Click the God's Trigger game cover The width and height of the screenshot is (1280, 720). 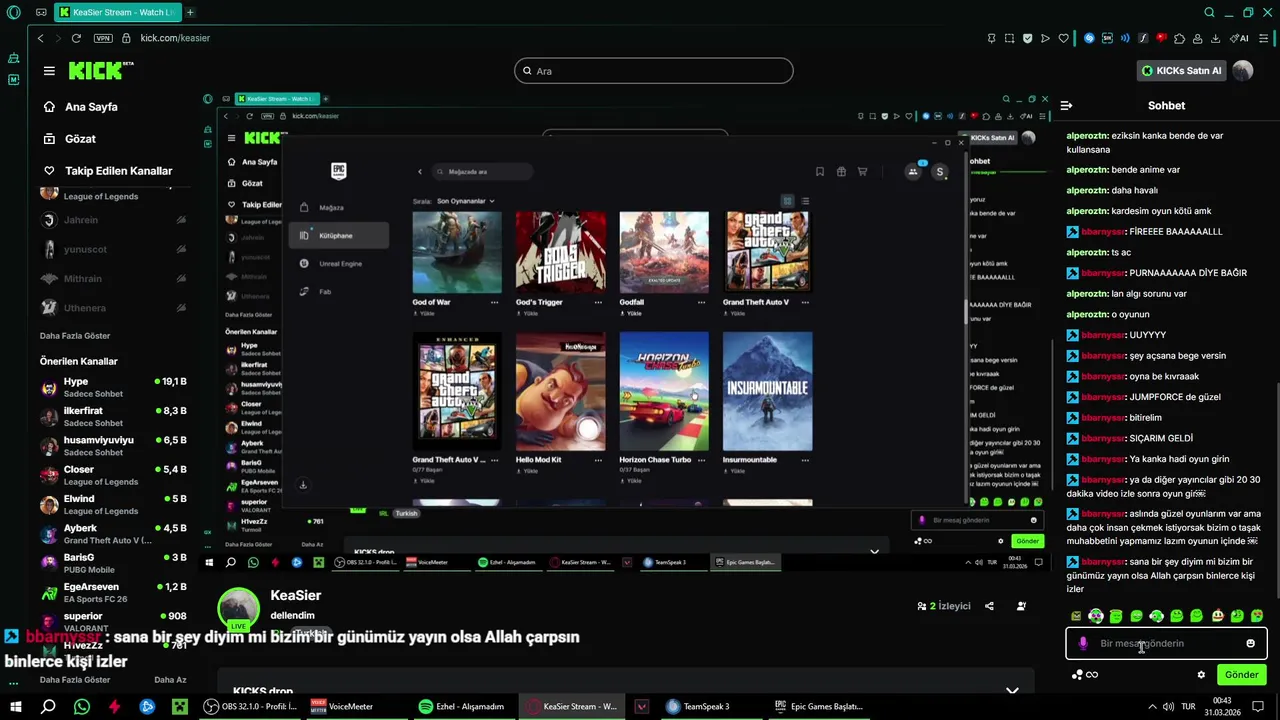560,252
